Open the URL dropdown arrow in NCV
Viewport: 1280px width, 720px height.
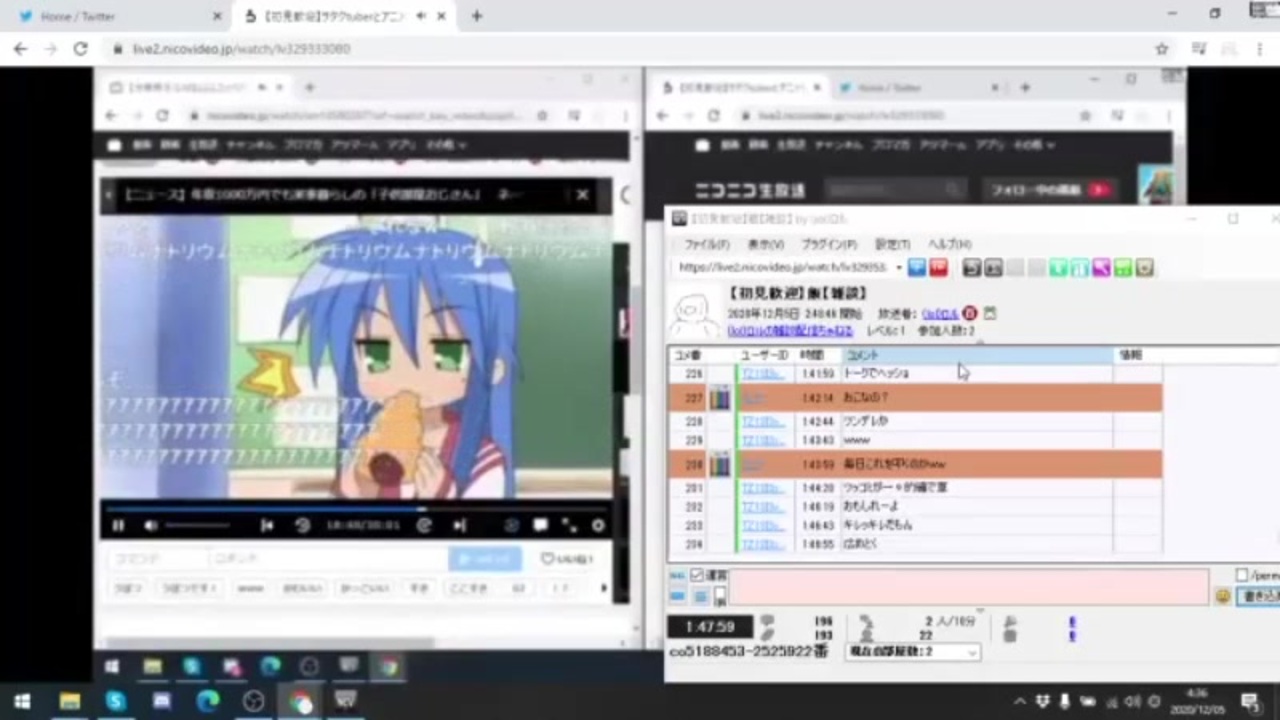coord(898,268)
